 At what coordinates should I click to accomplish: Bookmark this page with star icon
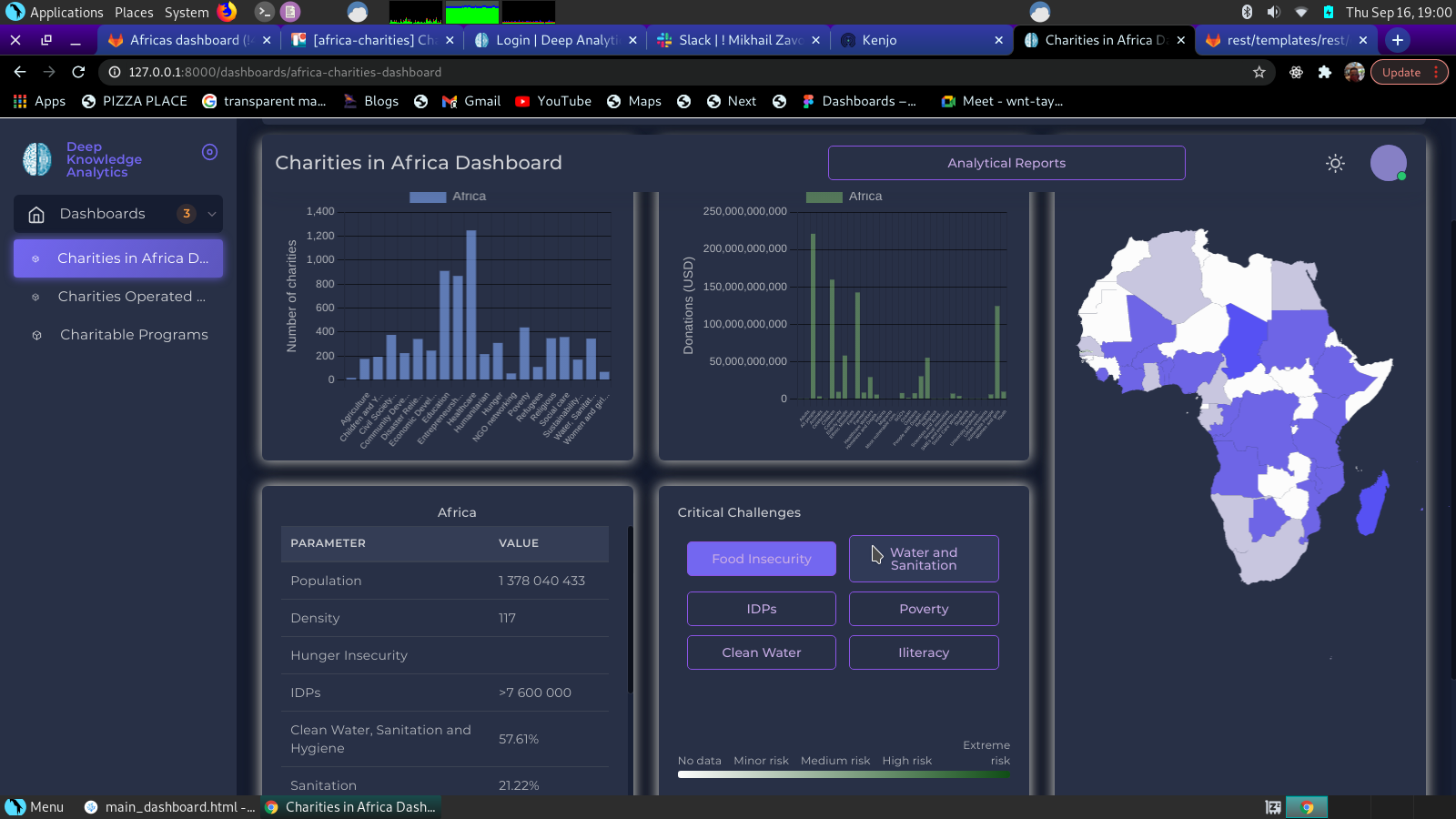coord(1259,72)
